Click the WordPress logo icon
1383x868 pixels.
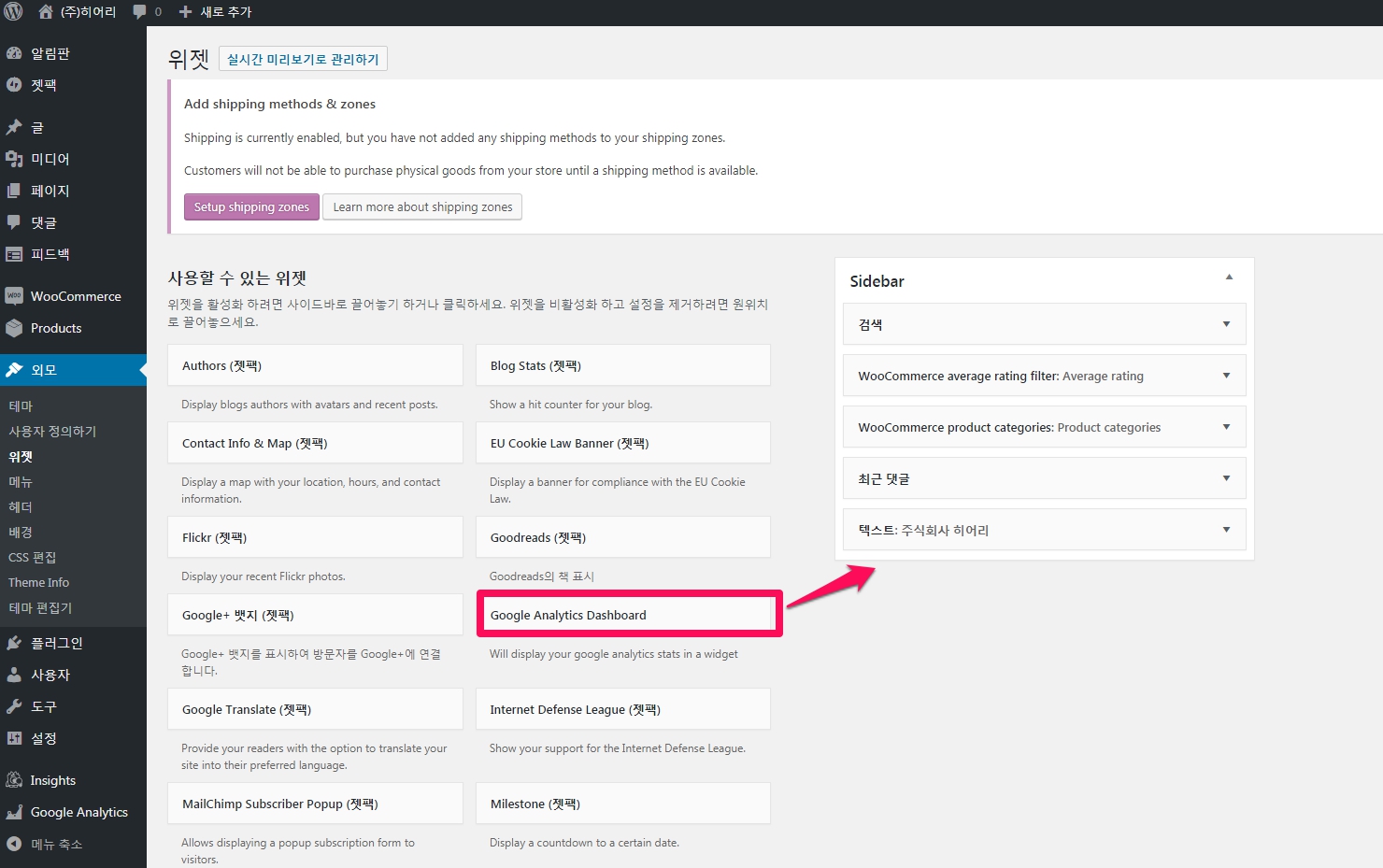pyautogui.click(x=13, y=11)
